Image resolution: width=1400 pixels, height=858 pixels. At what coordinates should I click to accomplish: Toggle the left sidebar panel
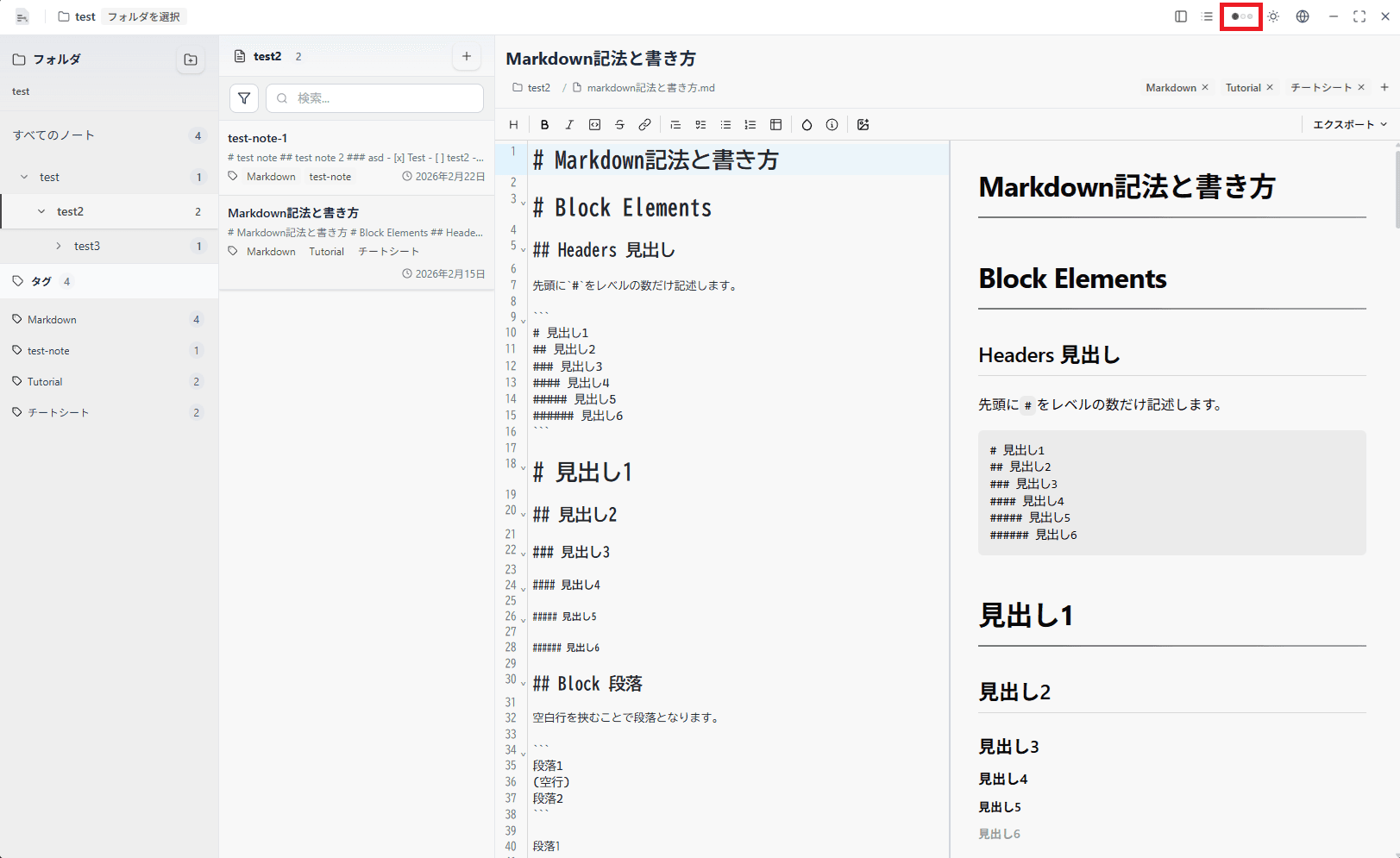(1180, 16)
